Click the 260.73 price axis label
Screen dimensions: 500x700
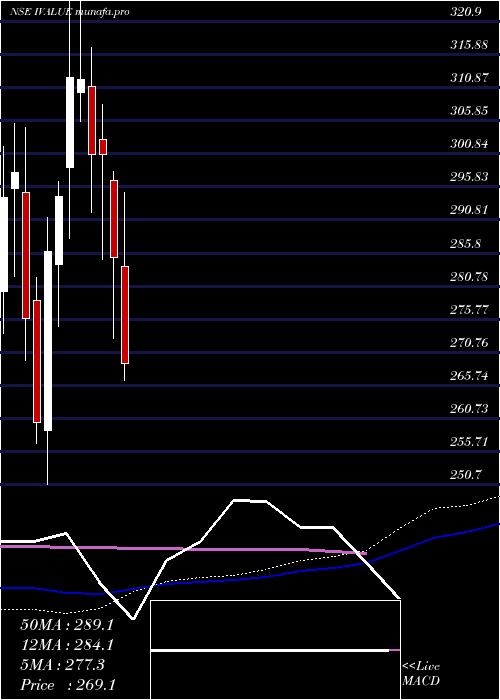(469, 409)
